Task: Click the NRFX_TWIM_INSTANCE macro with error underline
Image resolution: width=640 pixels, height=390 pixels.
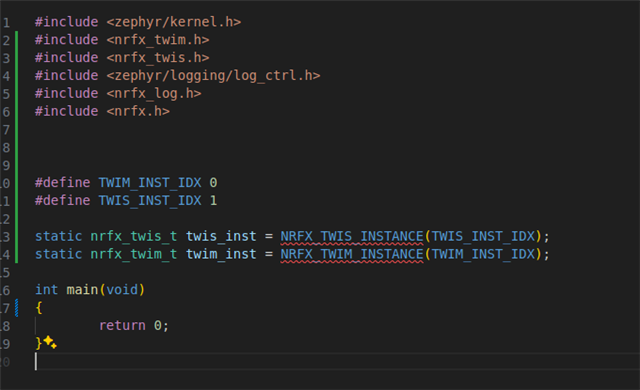Action: (x=352, y=255)
